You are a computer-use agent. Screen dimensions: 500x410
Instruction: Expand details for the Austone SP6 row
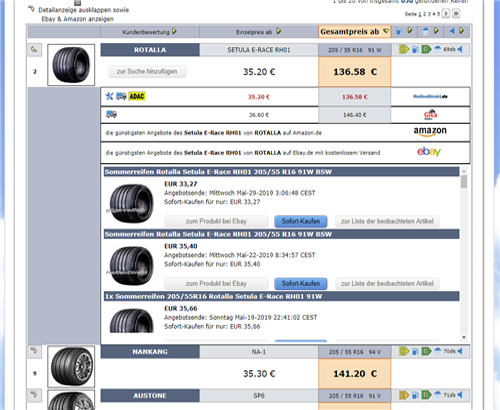coord(34,395)
